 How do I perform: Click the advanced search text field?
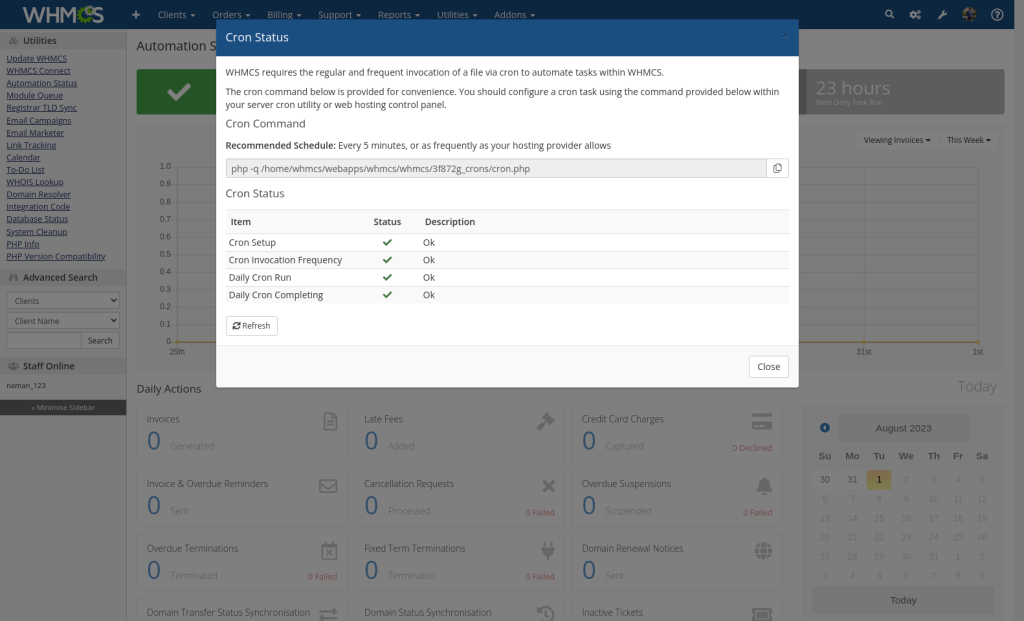(x=44, y=340)
